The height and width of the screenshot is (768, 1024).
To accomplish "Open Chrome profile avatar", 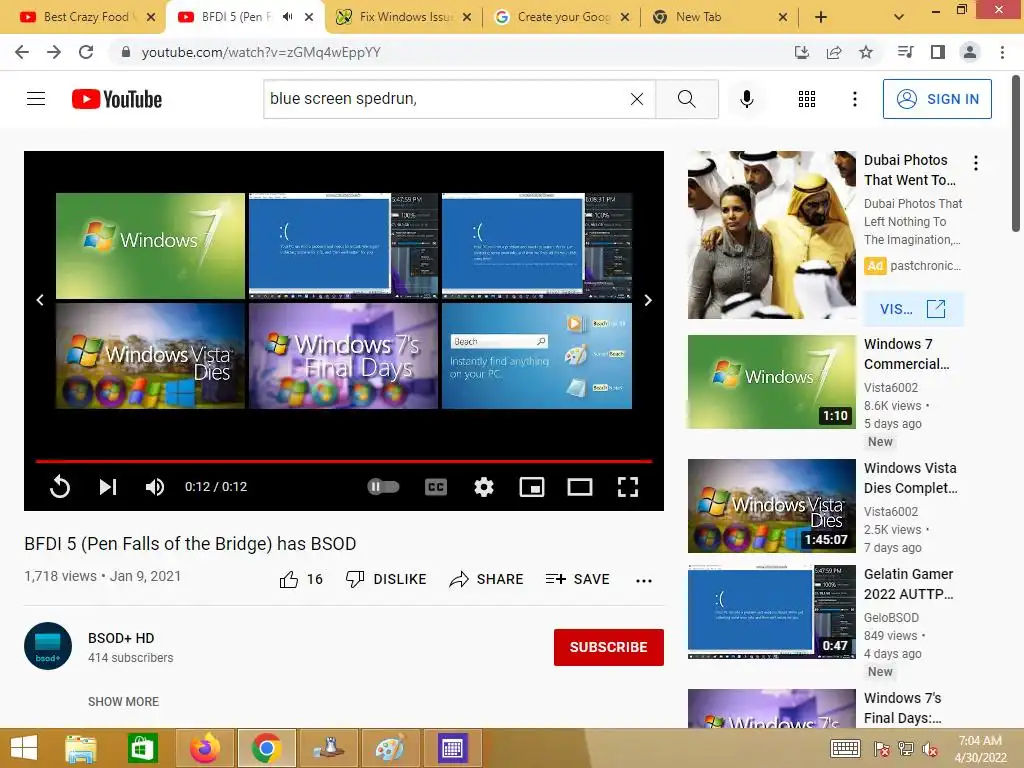I will (x=970, y=52).
